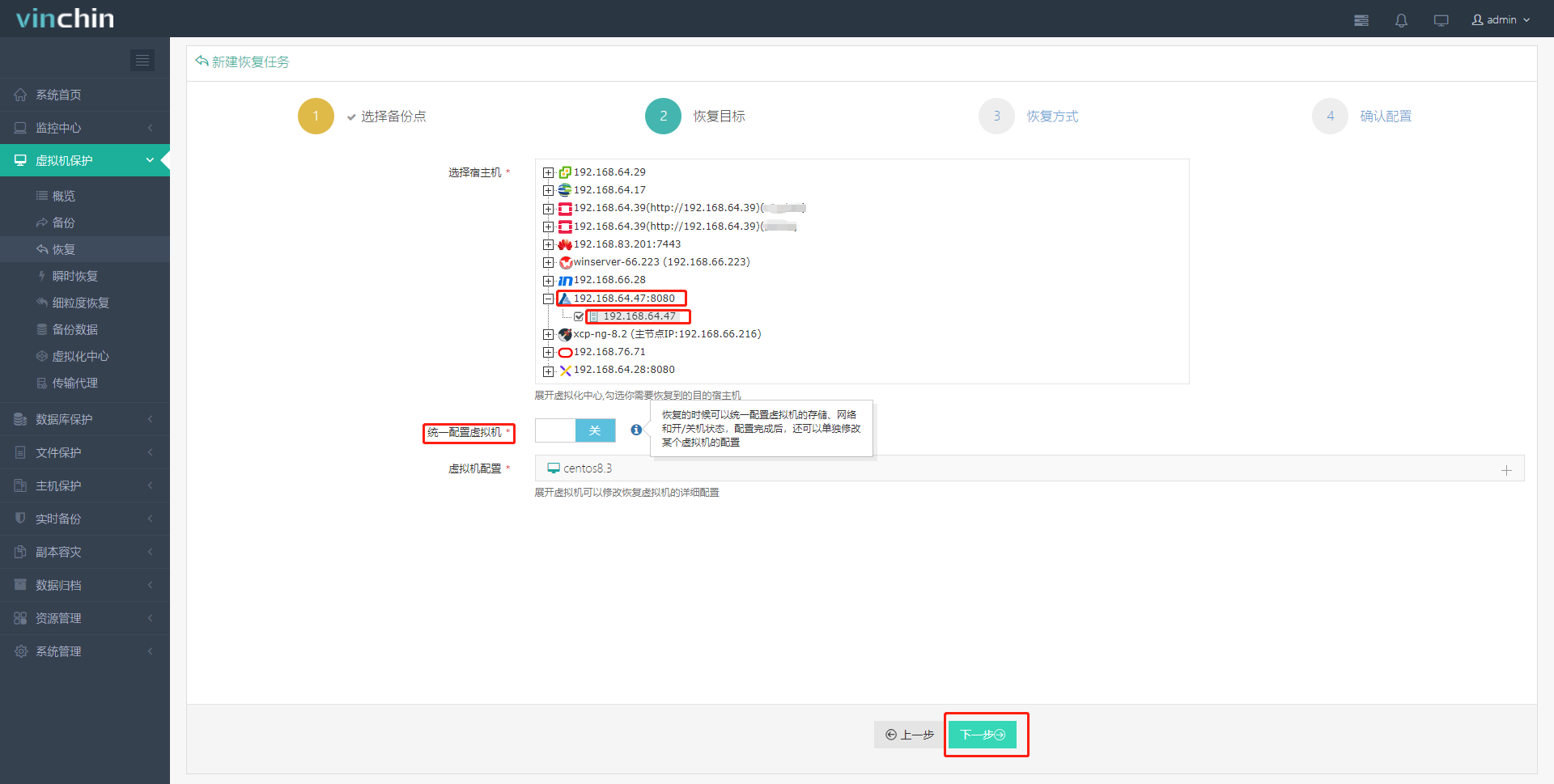The image size is (1554, 784).
Task: Expand the winserver-66.223 tree node
Action: 548,262
